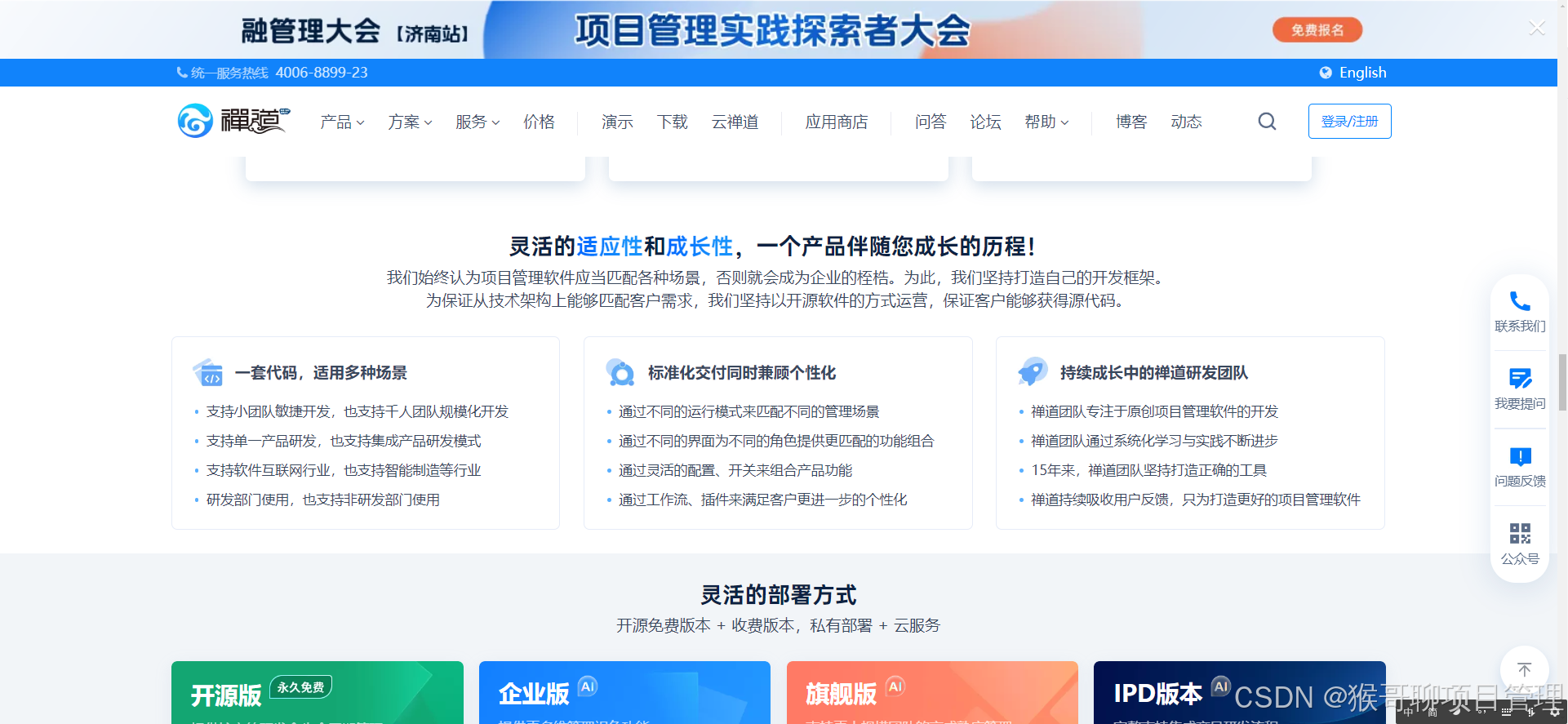Viewport: 1568px width, 724px height.
Task: Click bullet 通过工作流、插件来满足客户更进一步的个性化
Action: coord(762,500)
